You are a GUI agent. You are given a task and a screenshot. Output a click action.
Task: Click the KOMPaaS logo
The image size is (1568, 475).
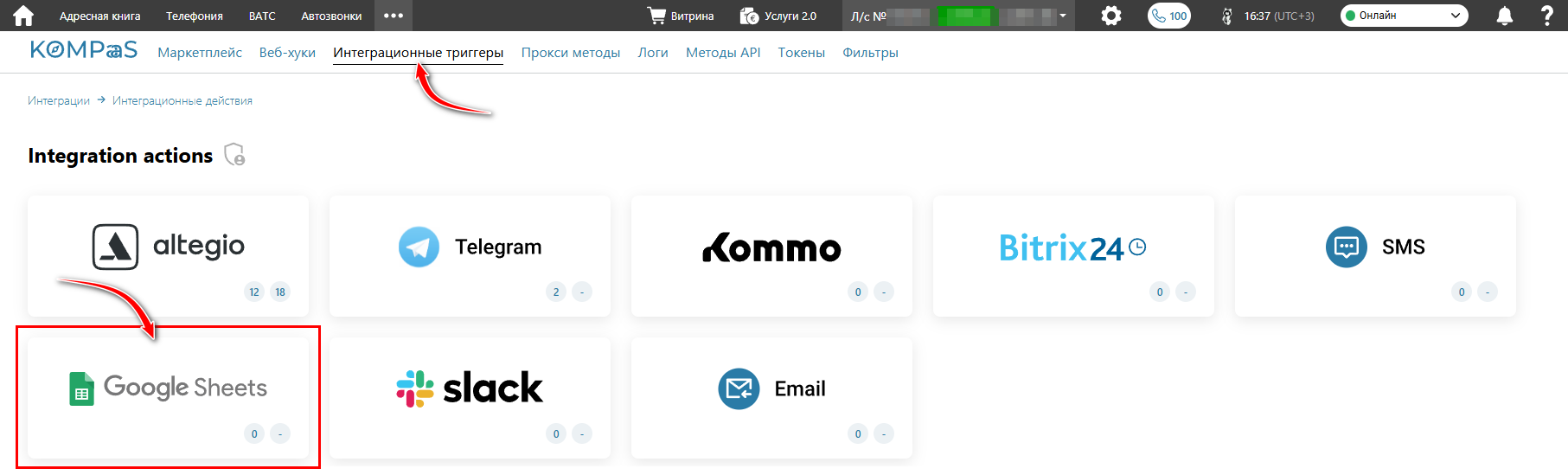coord(84,50)
